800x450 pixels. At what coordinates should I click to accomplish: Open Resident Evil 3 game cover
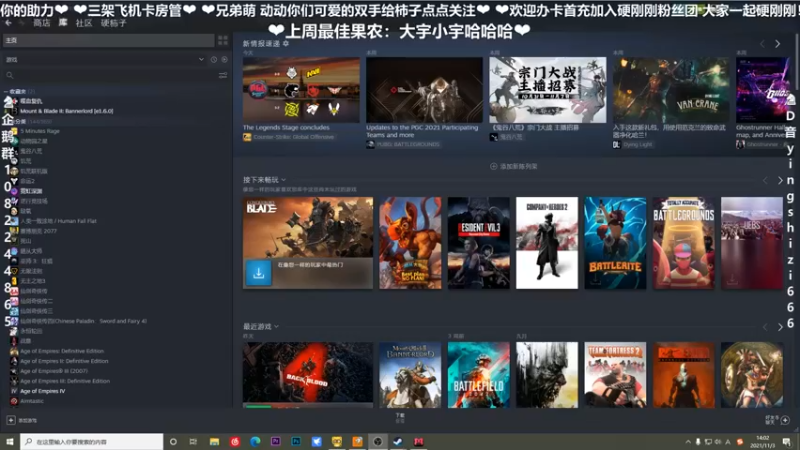(x=479, y=243)
